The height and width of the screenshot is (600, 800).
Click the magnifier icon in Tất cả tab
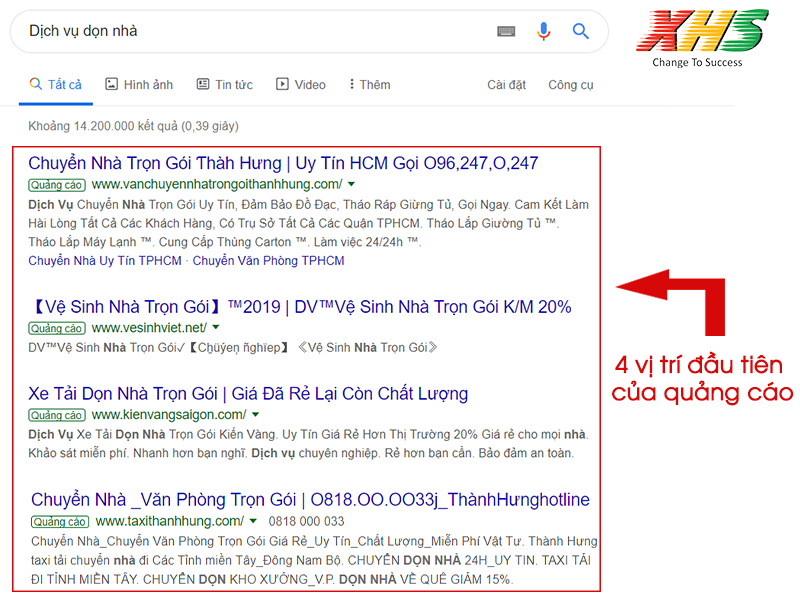(x=36, y=84)
